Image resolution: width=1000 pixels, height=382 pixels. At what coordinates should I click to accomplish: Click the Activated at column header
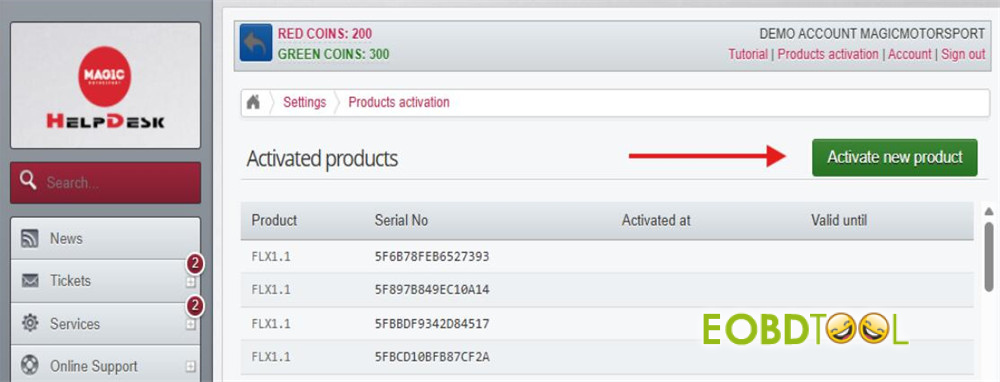click(x=656, y=221)
